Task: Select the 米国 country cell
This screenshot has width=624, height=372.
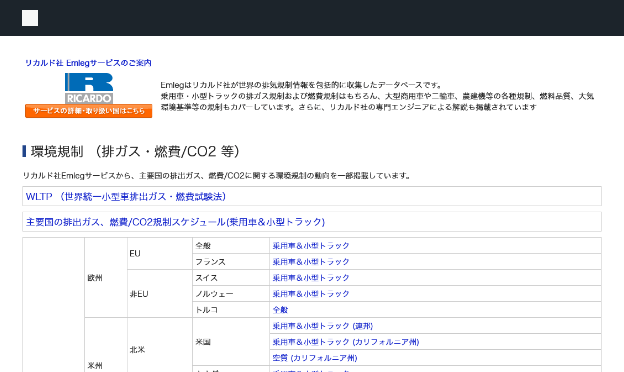Action: point(231,342)
